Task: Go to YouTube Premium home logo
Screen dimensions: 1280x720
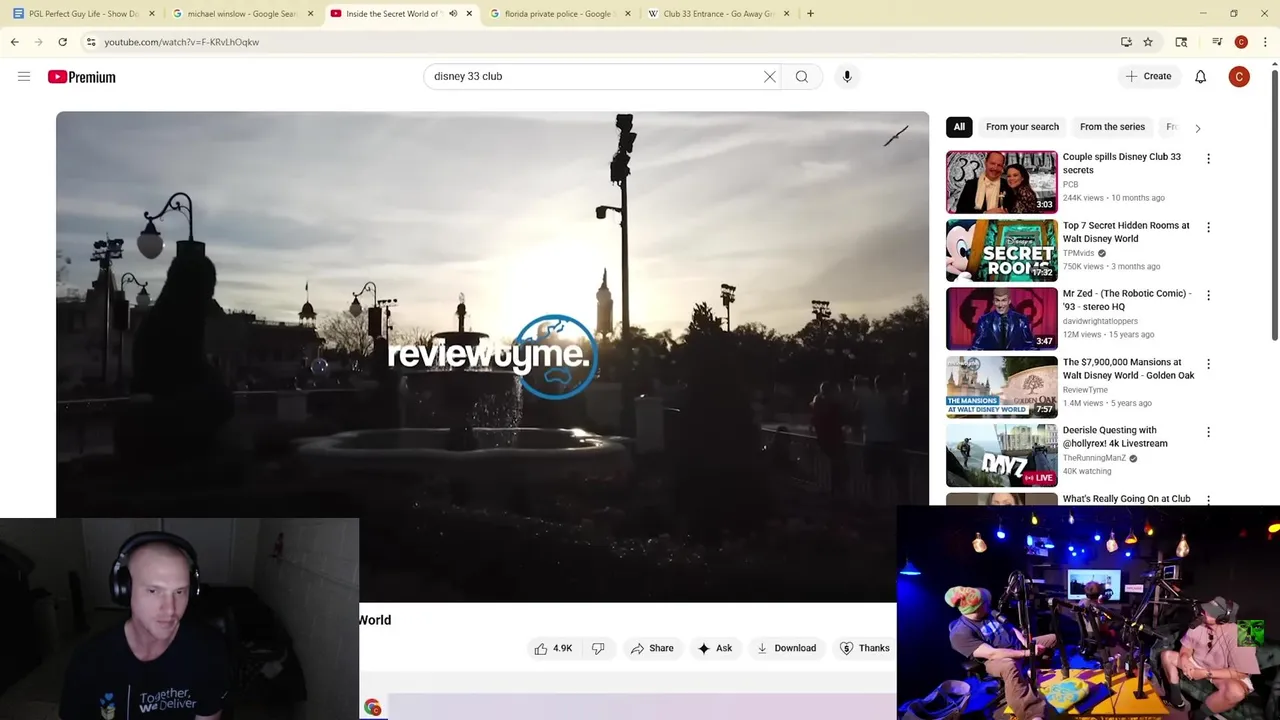Action: 81,77
